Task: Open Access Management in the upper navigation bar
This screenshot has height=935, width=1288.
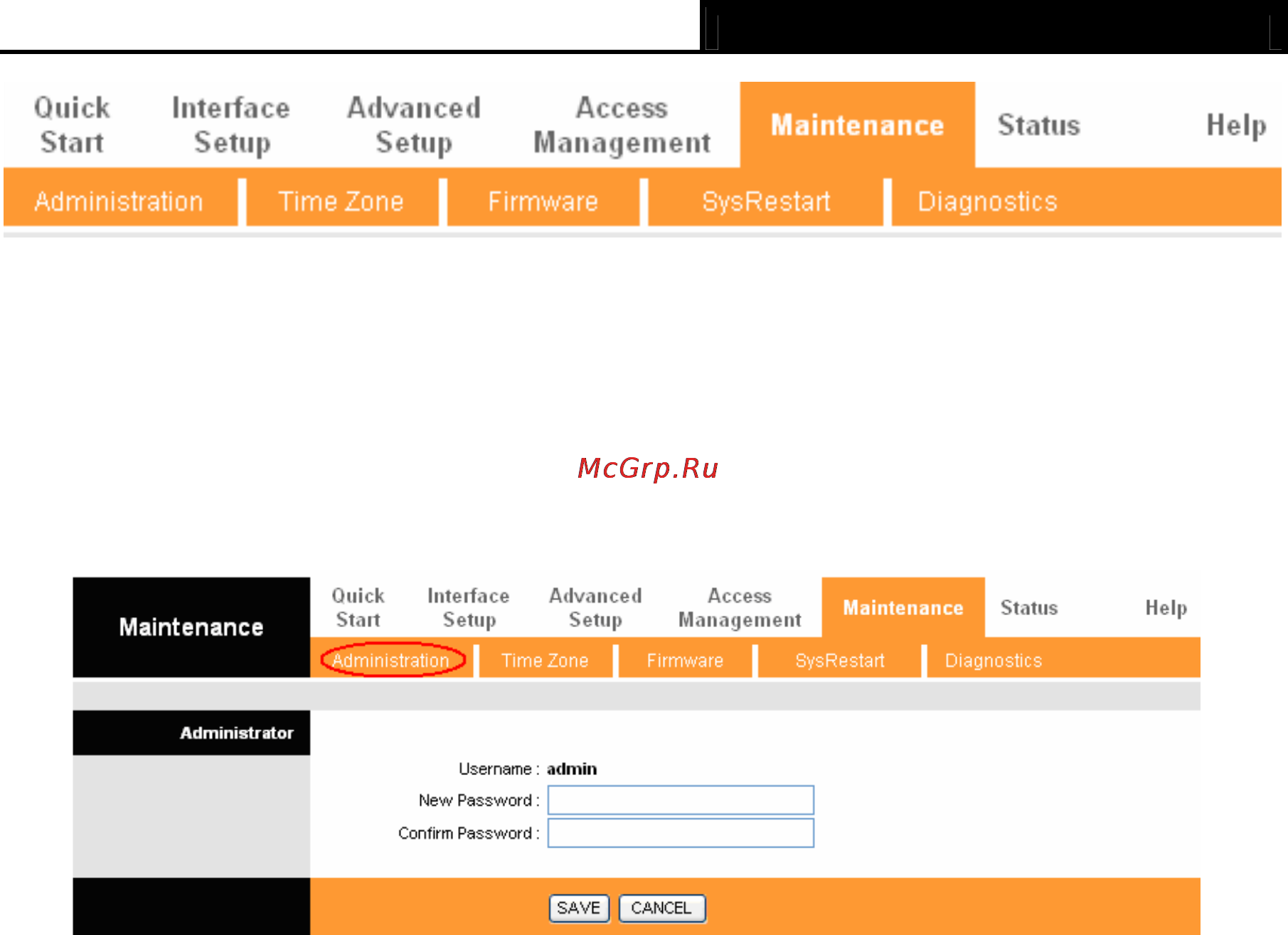Action: [622, 125]
